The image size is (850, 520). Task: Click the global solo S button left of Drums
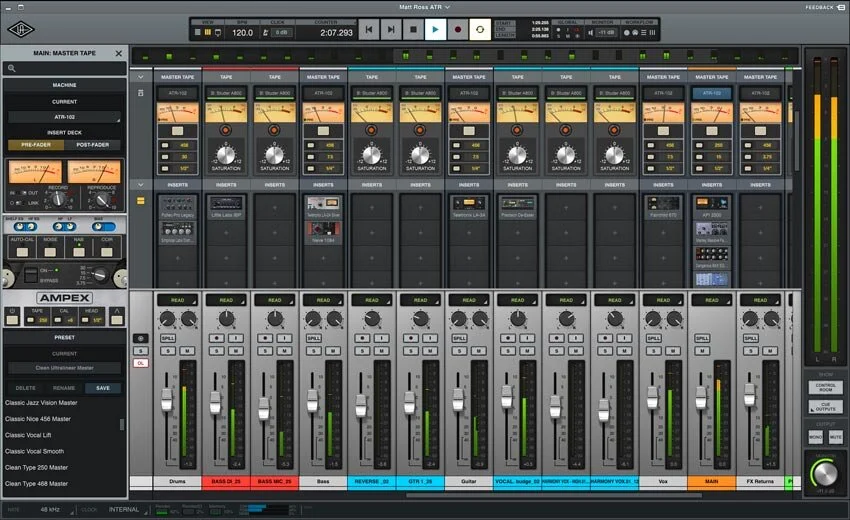(140, 351)
